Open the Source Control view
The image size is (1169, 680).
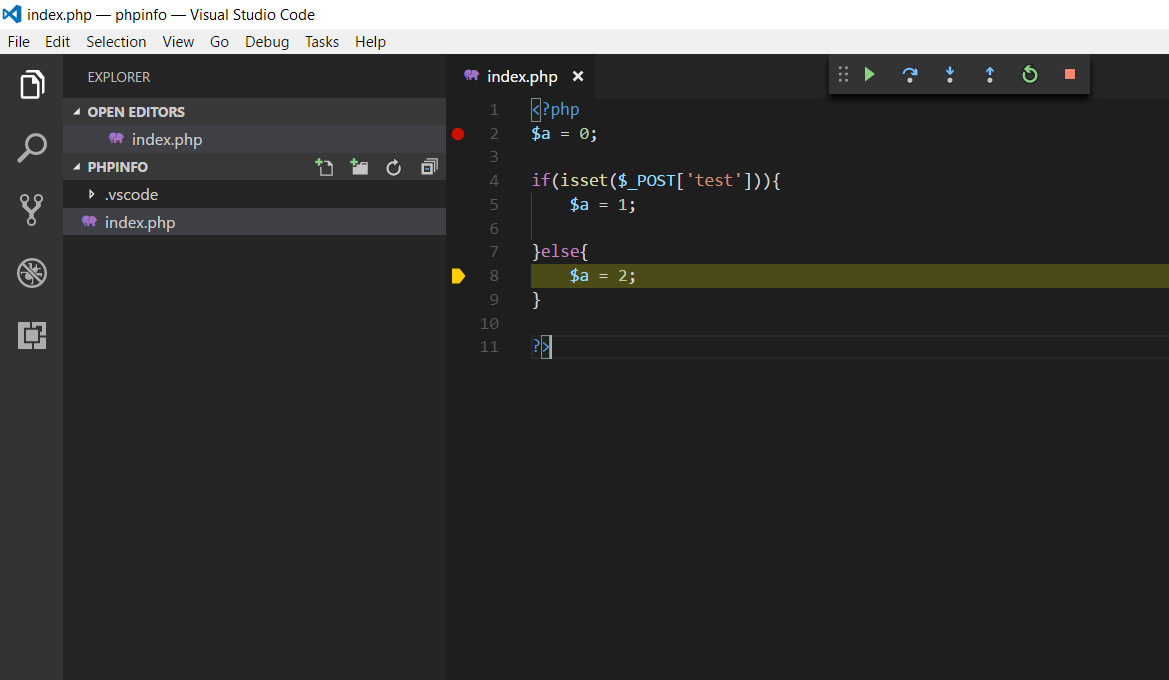[31, 210]
